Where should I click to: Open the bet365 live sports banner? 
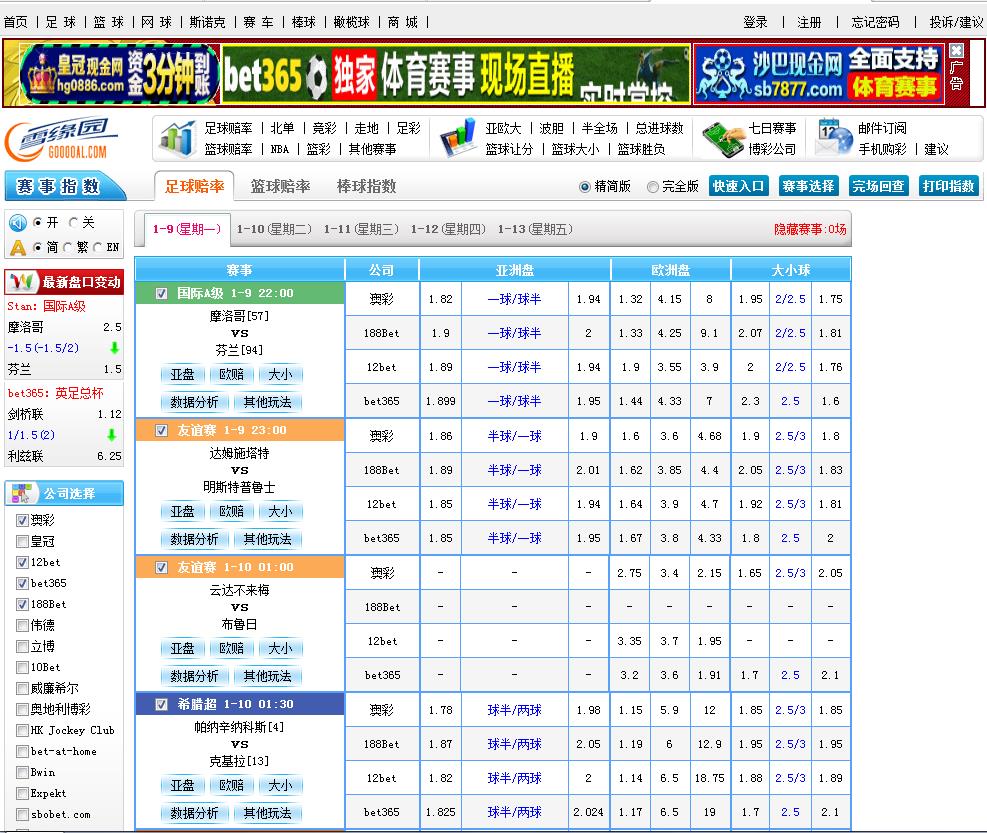click(x=456, y=74)
